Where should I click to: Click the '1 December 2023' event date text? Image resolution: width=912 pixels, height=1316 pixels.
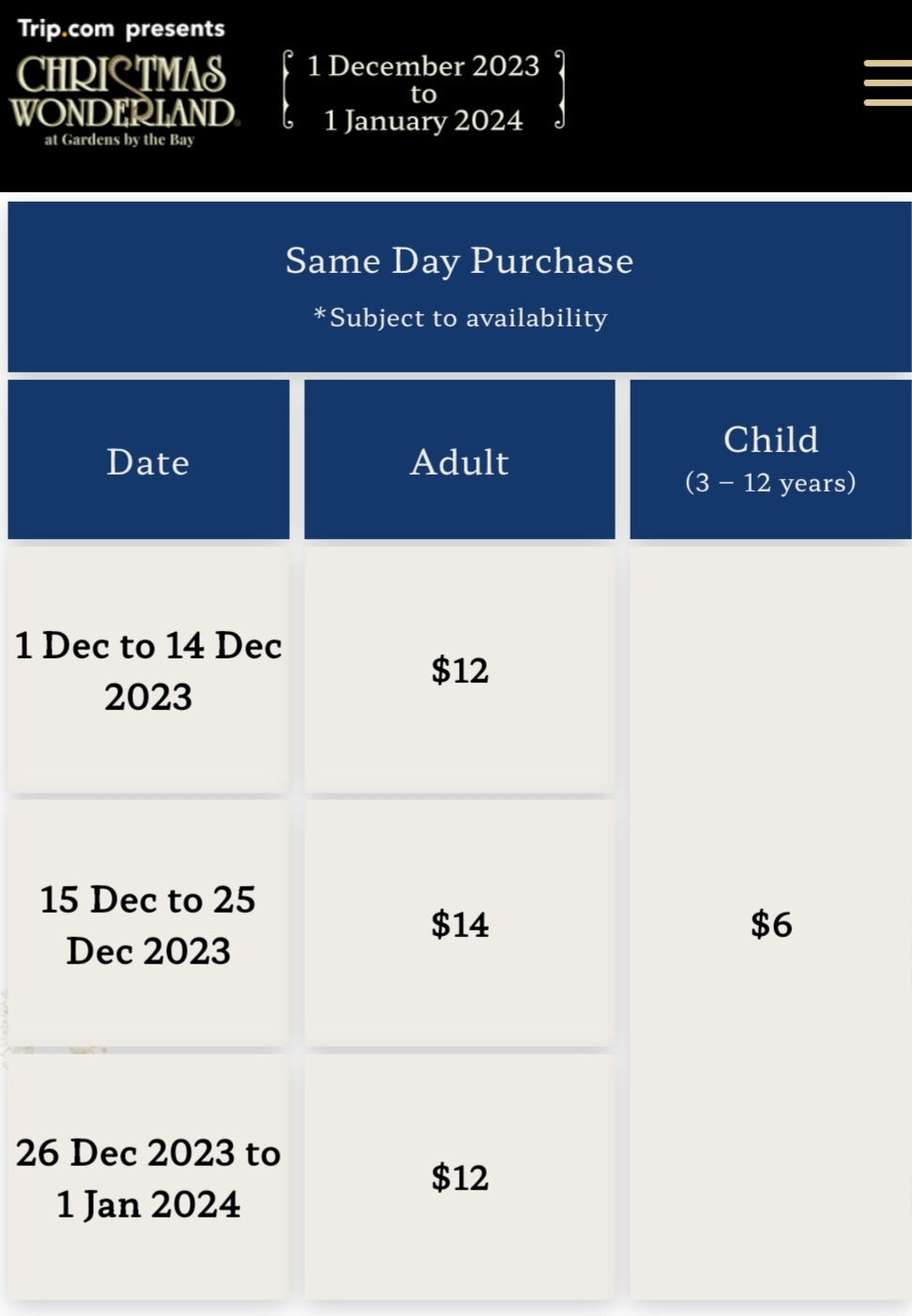click(423, 66)
